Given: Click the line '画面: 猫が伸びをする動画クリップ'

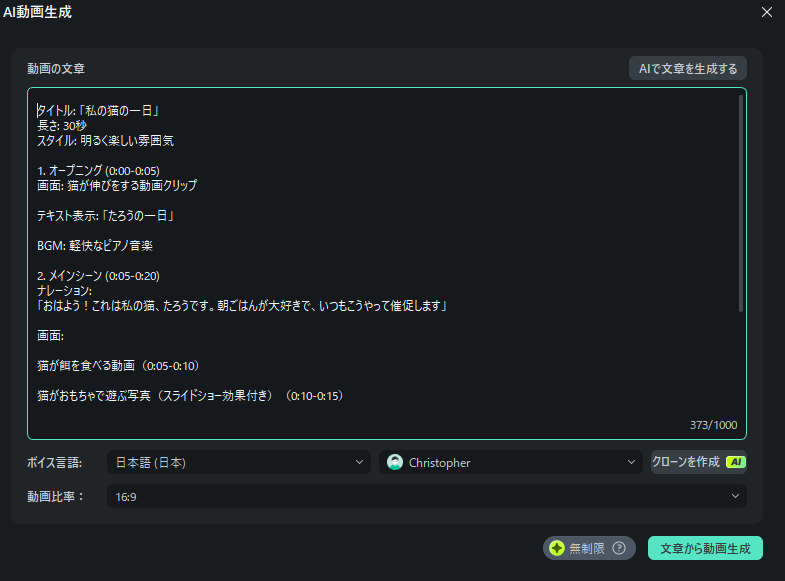Looking at the screenshot, I should 117,186.
